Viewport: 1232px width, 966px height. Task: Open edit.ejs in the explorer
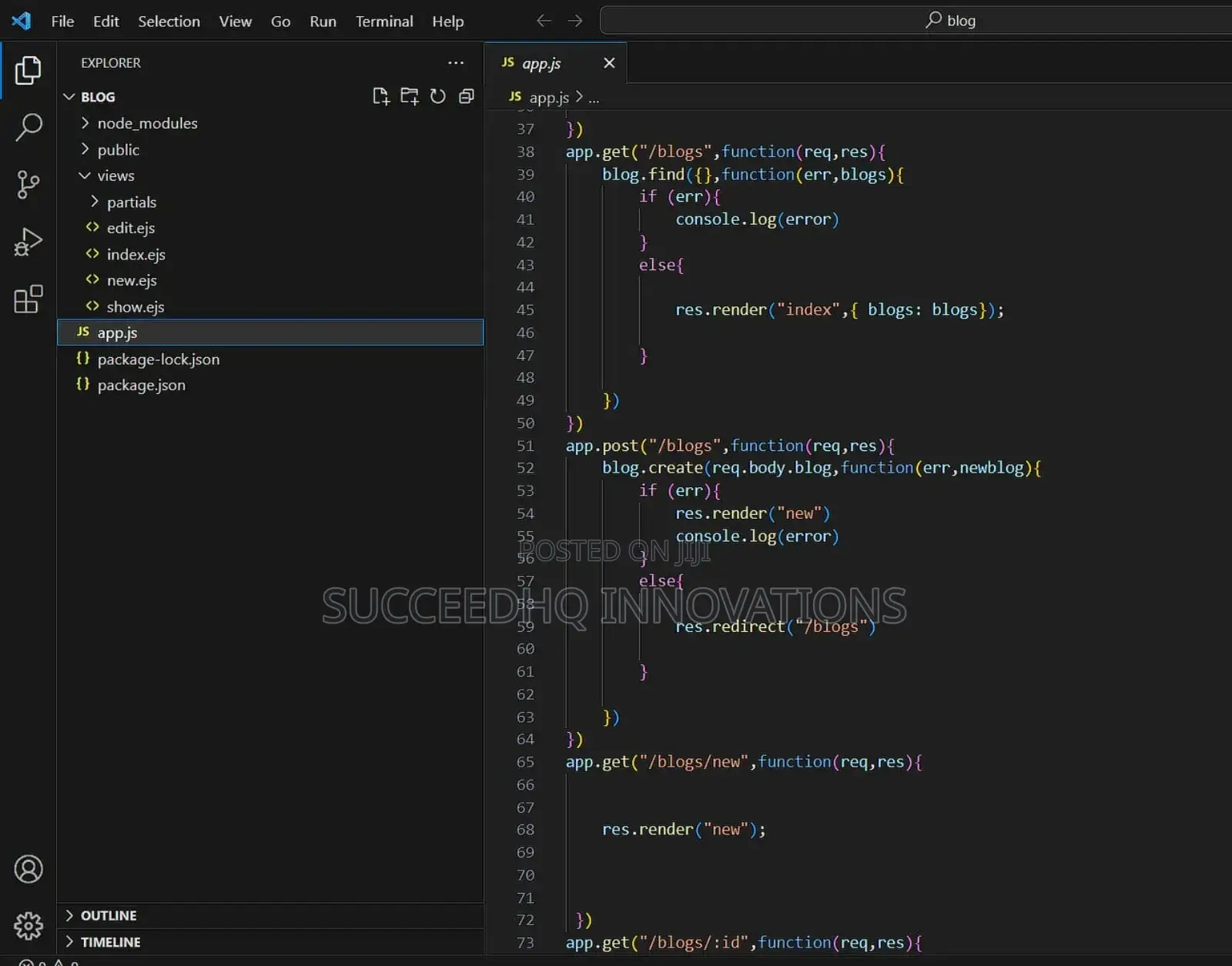[270, 228]
